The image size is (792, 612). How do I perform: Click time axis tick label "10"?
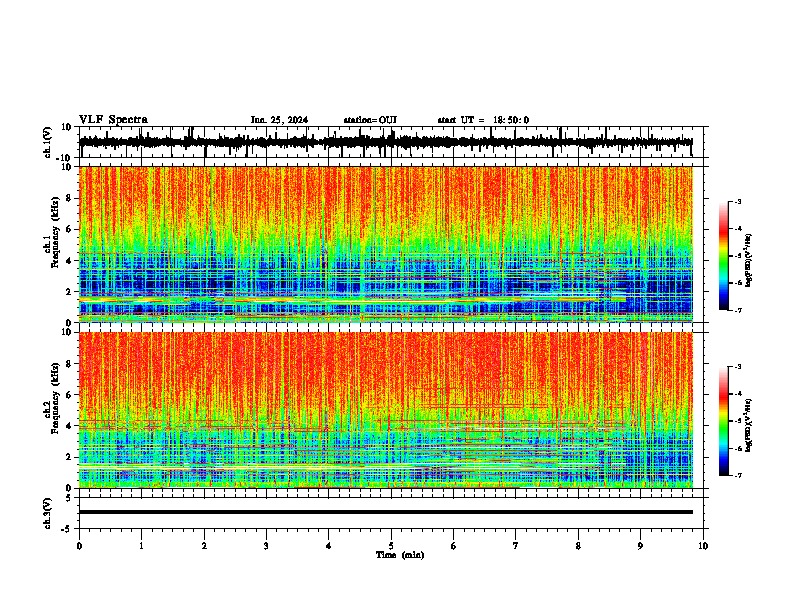click(x=703, y=546)
